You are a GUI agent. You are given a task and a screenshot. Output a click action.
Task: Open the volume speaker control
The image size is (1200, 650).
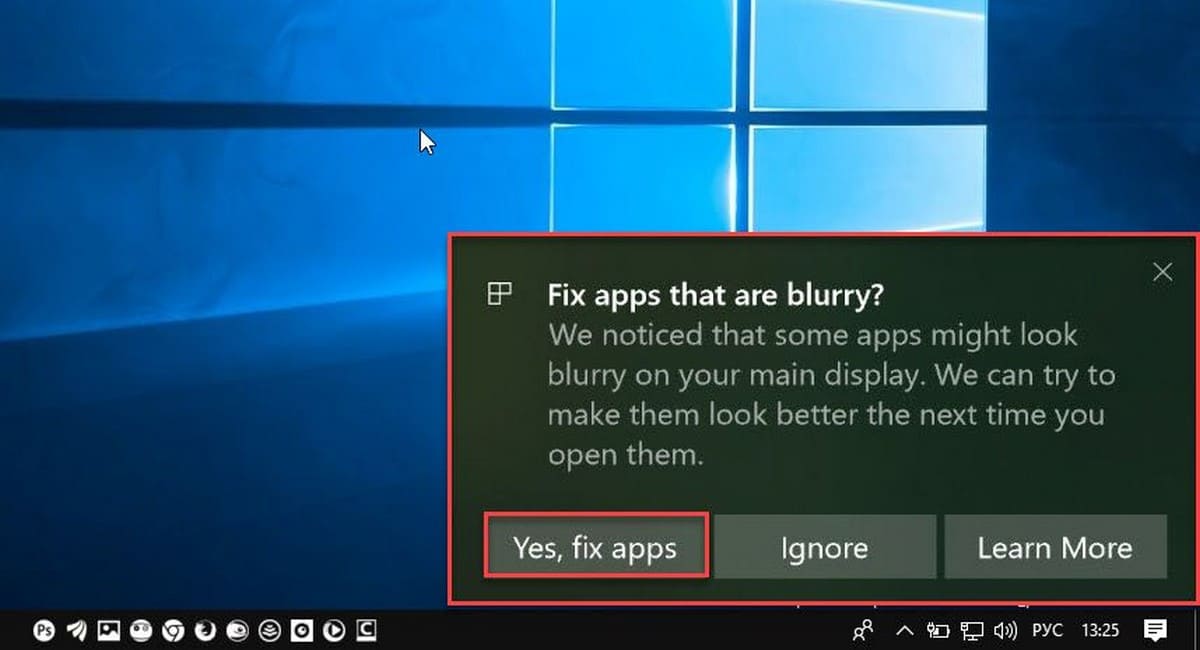[1005, 630]
